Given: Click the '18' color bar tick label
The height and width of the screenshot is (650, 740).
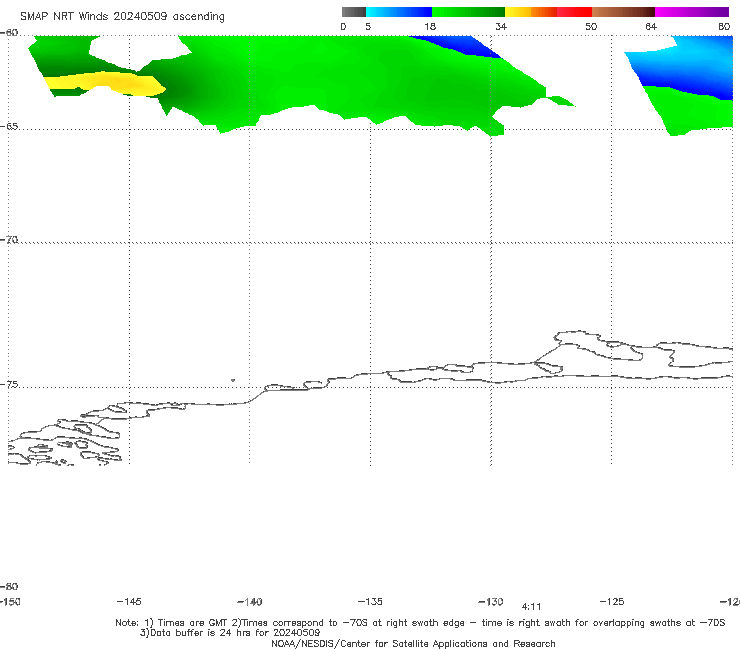Looking at the screenshot, I should [430, 26].
